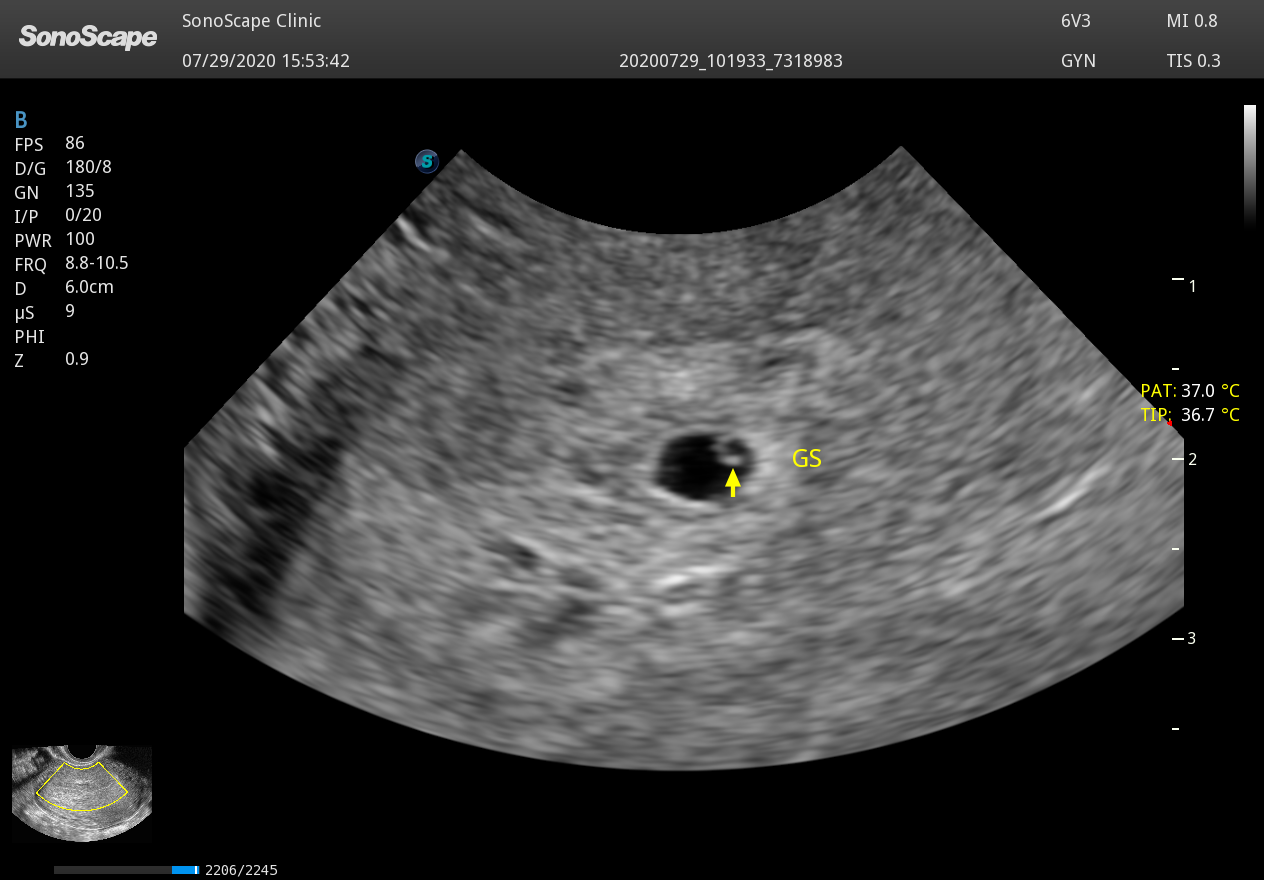Select the FPS value 86
The width and height of the screenshot is (1264, 880).
(75, 143)
